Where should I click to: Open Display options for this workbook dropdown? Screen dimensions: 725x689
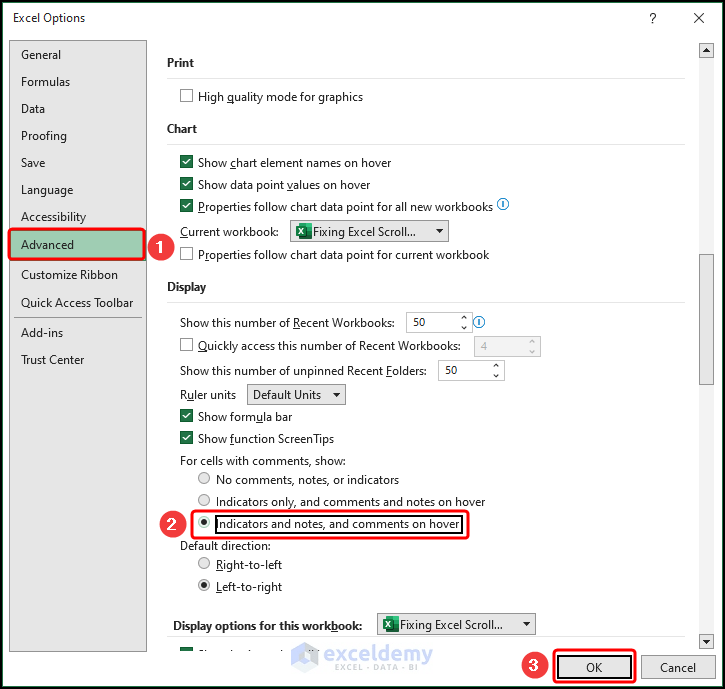[x=456, y=625]
